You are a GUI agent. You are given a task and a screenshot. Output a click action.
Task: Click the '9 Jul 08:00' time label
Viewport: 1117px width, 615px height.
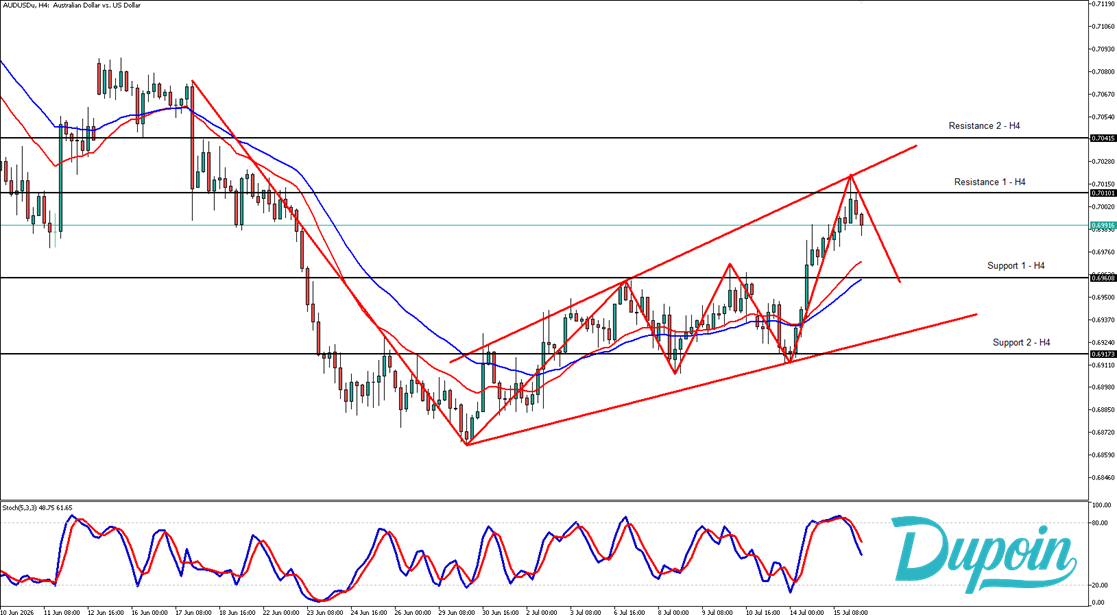pos(718,611)
